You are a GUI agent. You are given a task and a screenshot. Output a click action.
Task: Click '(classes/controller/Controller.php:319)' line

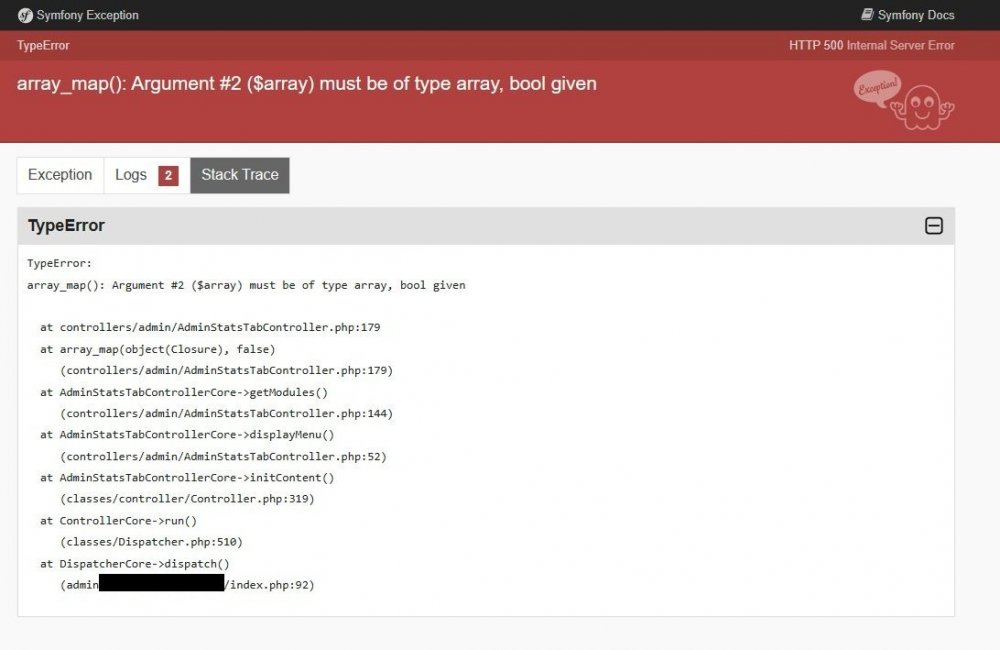pyautogui.click(x=188, y=499)
